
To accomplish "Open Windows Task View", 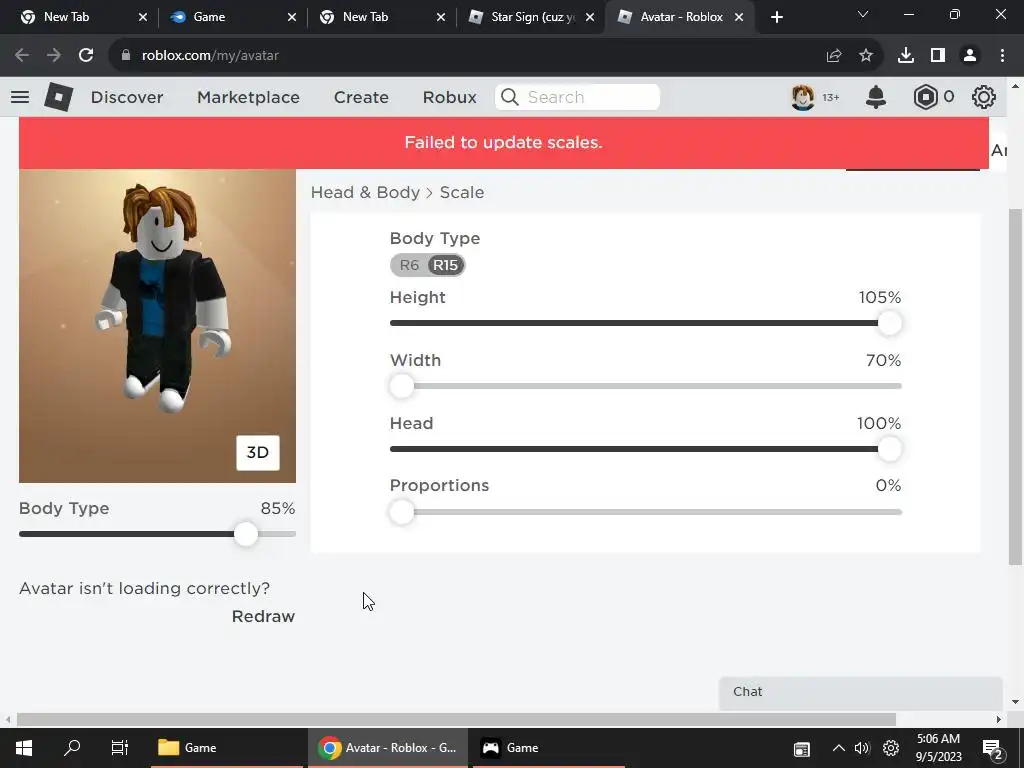I will pyautogui.click(x=120, y=748).
